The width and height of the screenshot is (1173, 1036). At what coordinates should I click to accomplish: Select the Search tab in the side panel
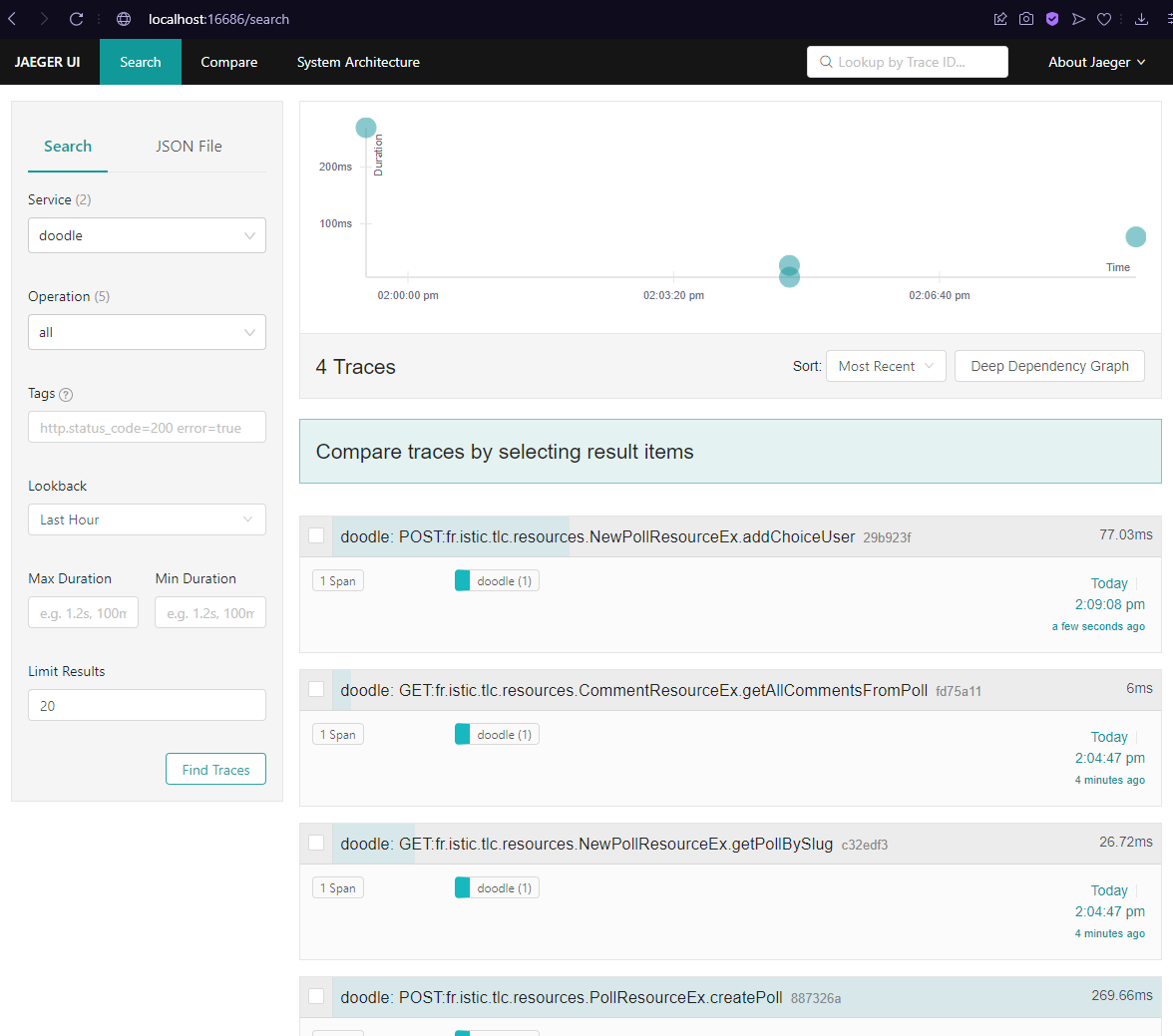point(68,147)
